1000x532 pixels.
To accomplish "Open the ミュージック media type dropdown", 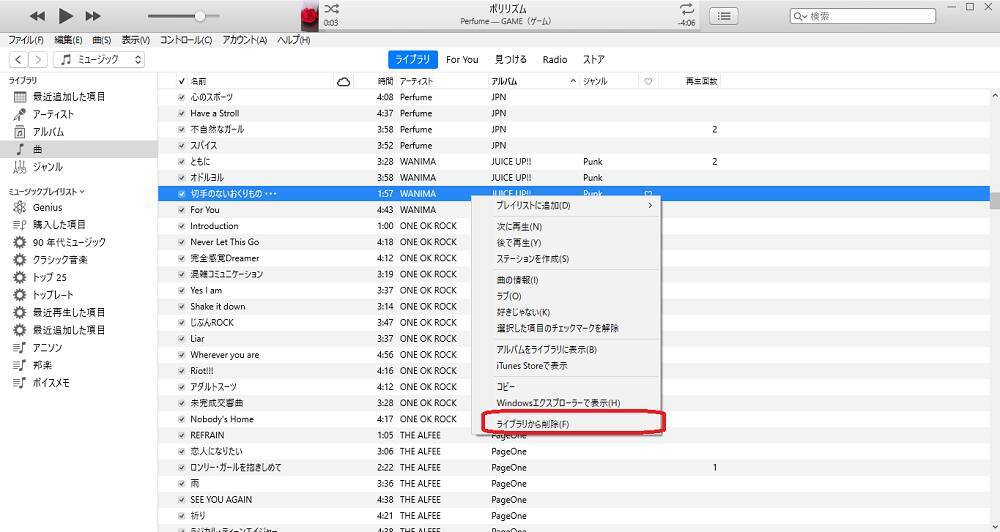I will click(x=100, y=60).
